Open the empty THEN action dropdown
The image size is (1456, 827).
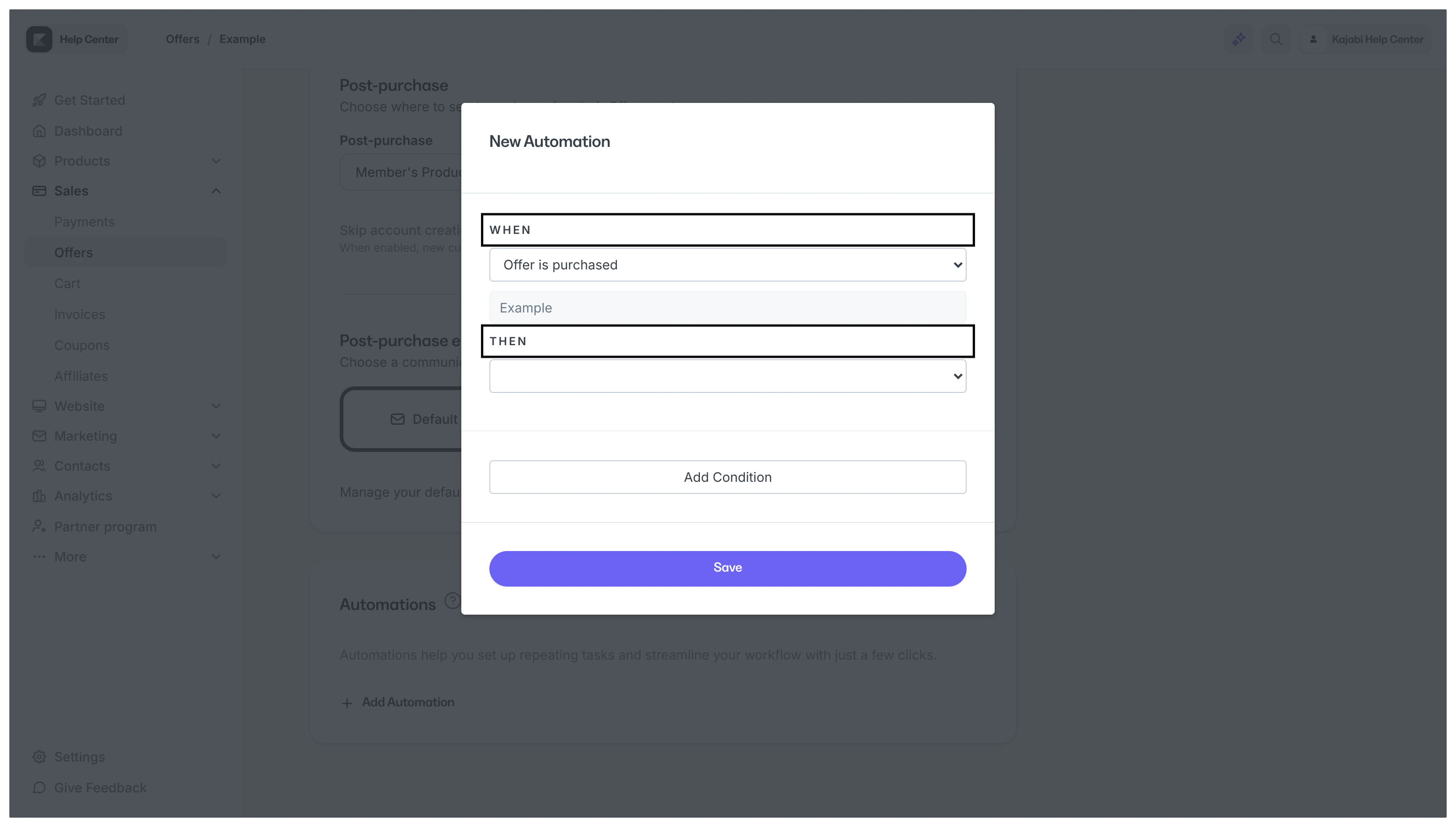727,376
